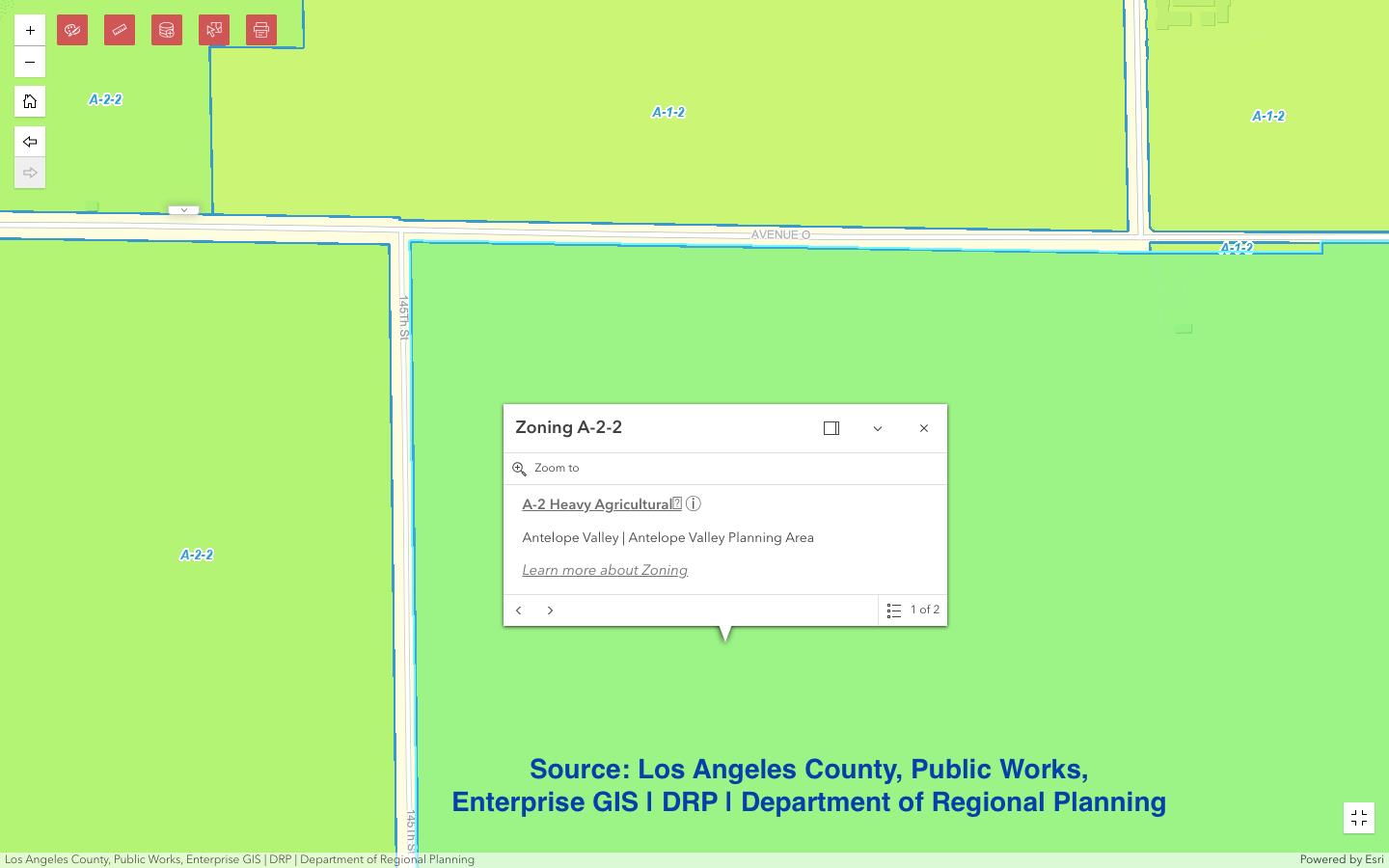Screen dimensions: 1389x868
Task: Exit the minimized map view via corner icon
Action: pos(1359,817)
